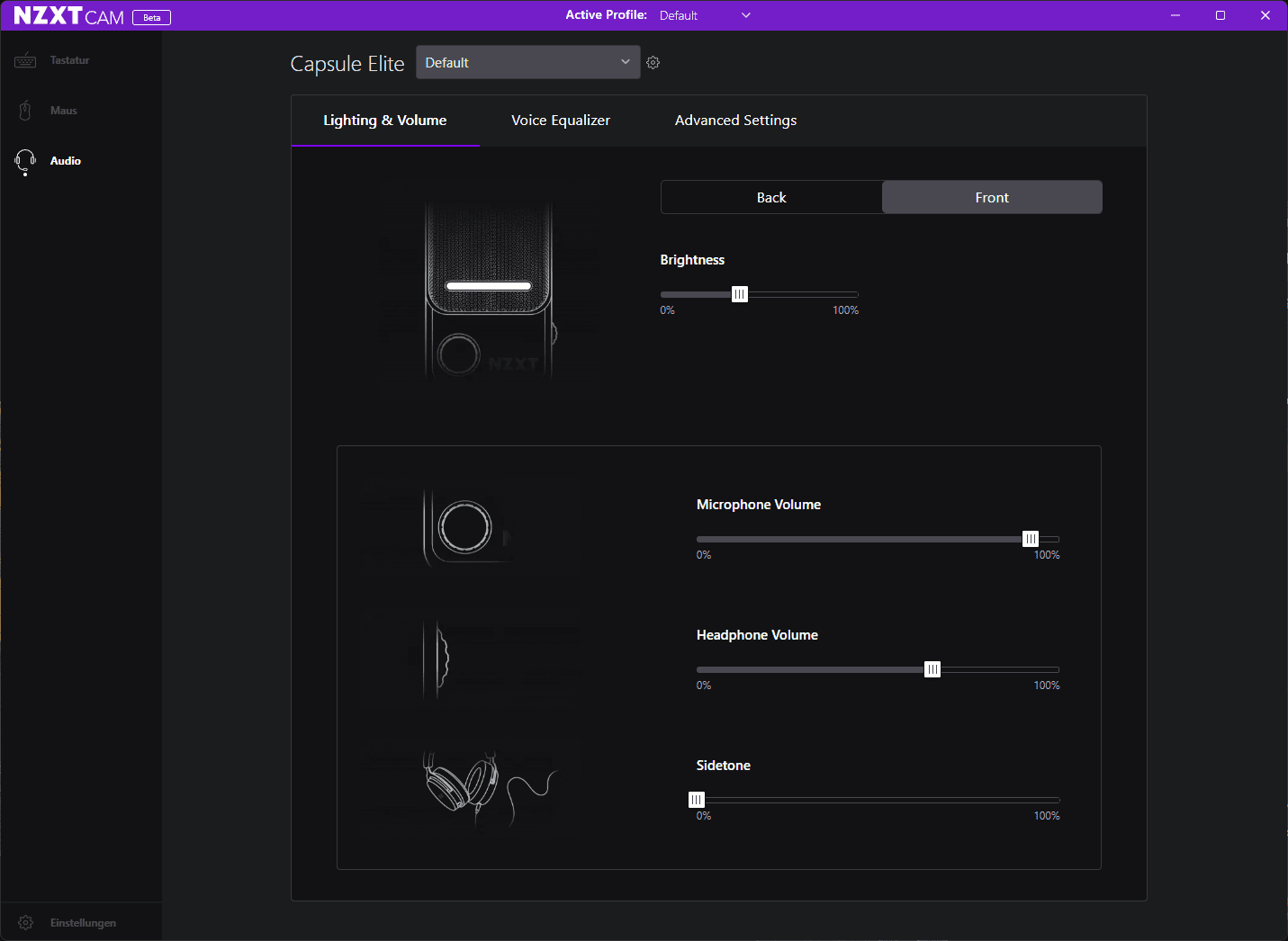Click the 0% mark under Sidetone
Image resolution: width=1288 pixels, height=941 pixels.
pos(704,816)
